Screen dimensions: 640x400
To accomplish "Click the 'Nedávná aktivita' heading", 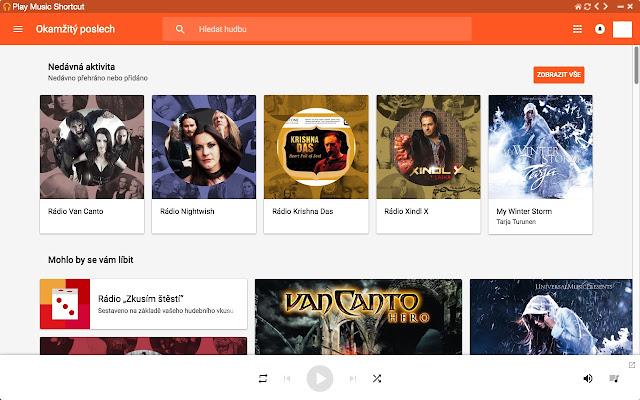I will click(x=81, y=67).
